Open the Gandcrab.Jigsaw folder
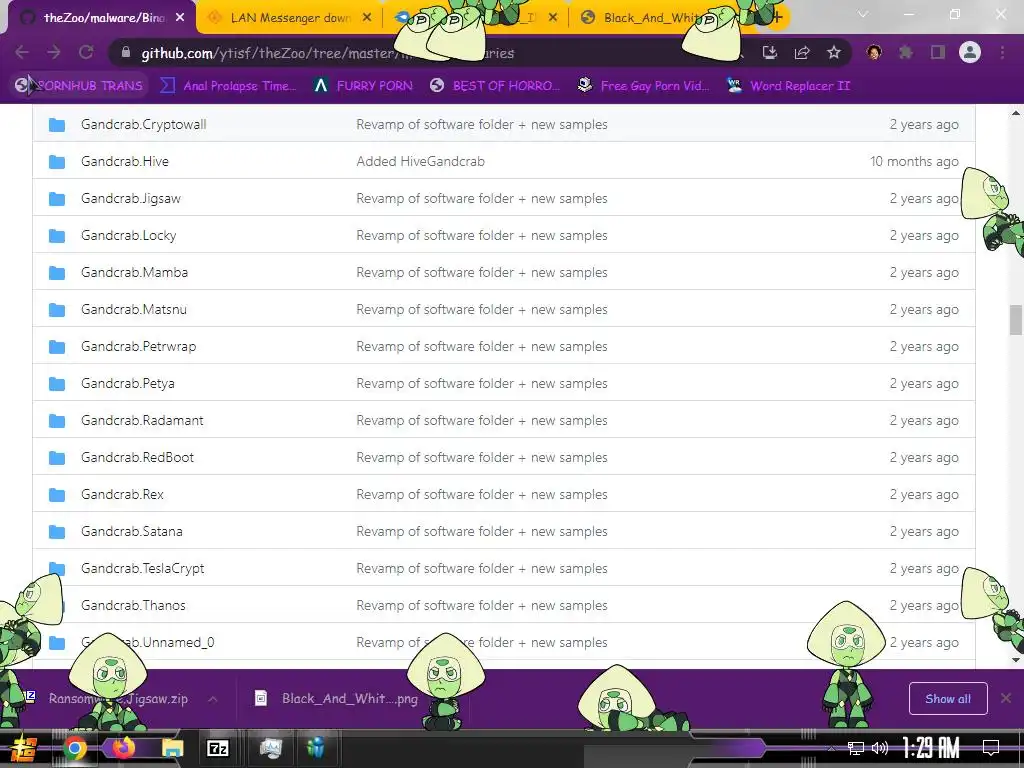Image resolution: width=1024 pixels, height=768 pixels. click(x=131, y=199)
